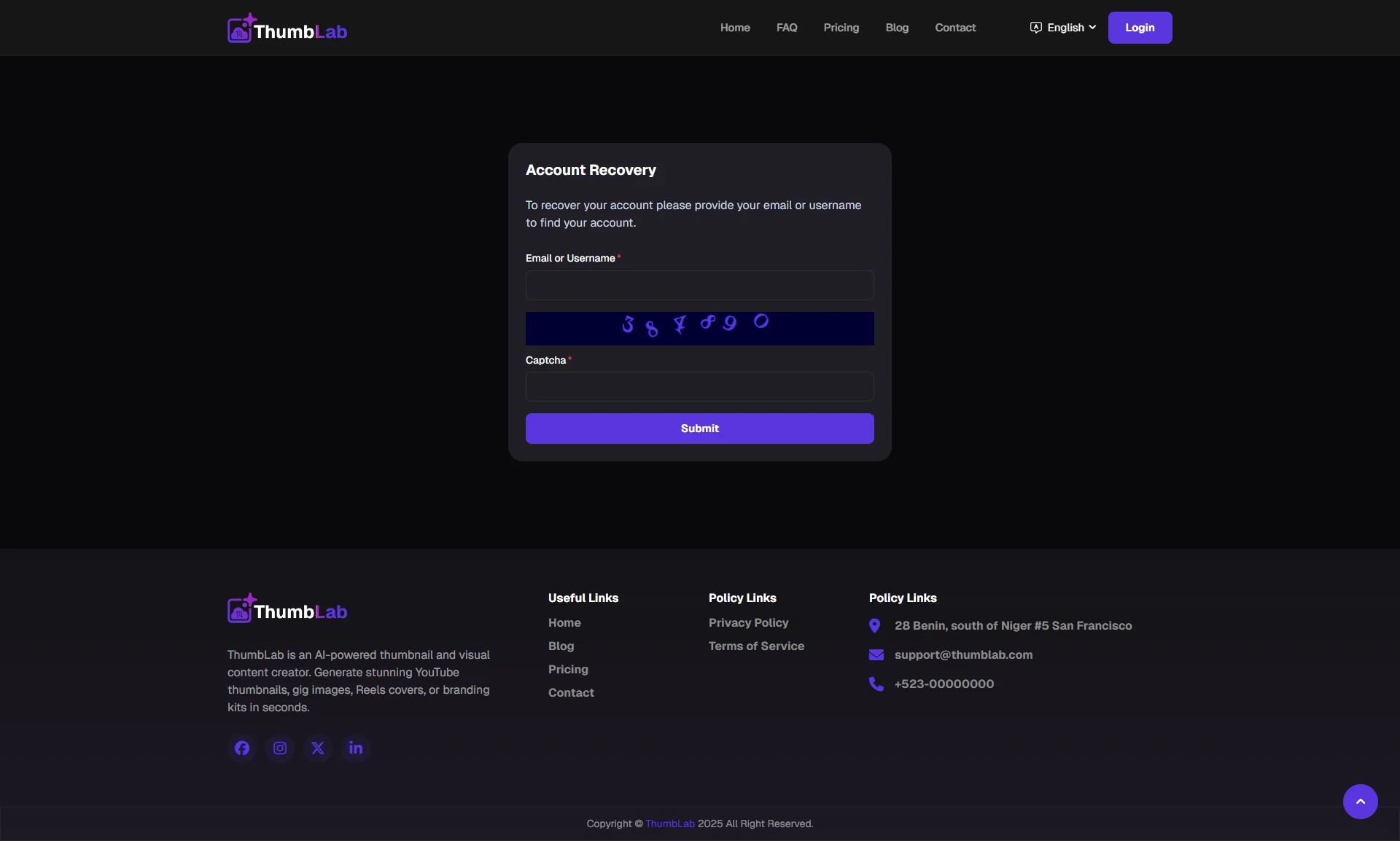Click the captcha image

tap(699, 328)
